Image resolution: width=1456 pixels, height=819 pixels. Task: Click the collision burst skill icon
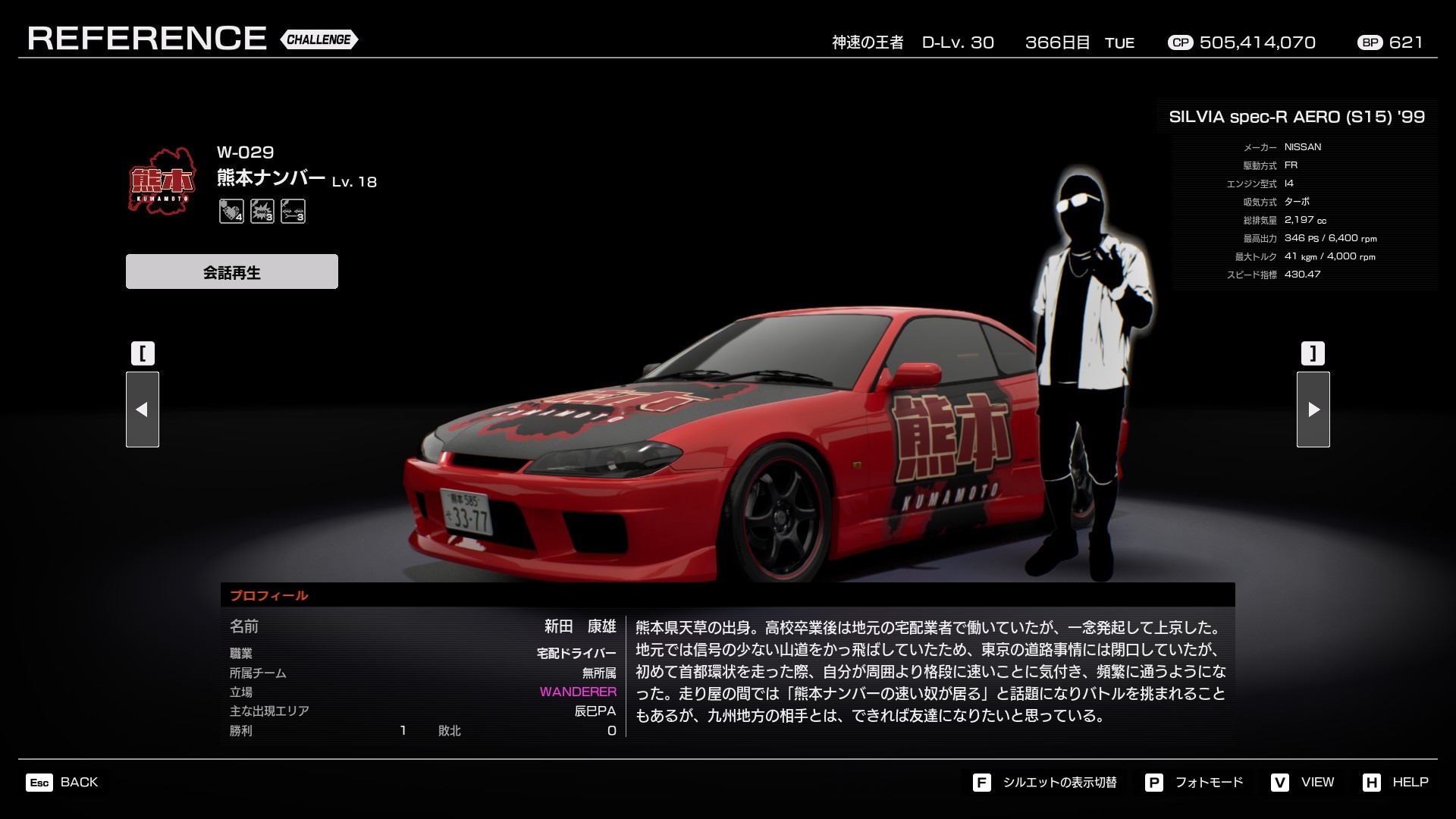[x=262, y=212]
